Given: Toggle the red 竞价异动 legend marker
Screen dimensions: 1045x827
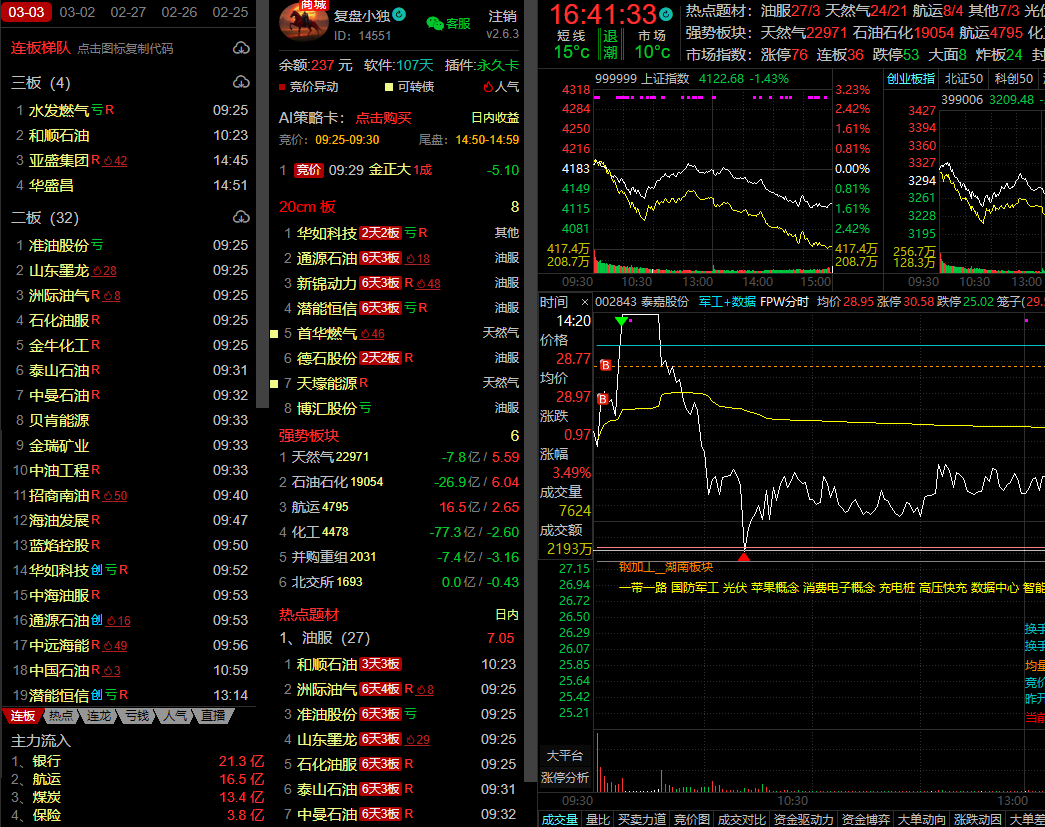Looking at the screenshot, I should tap(282, 88).
